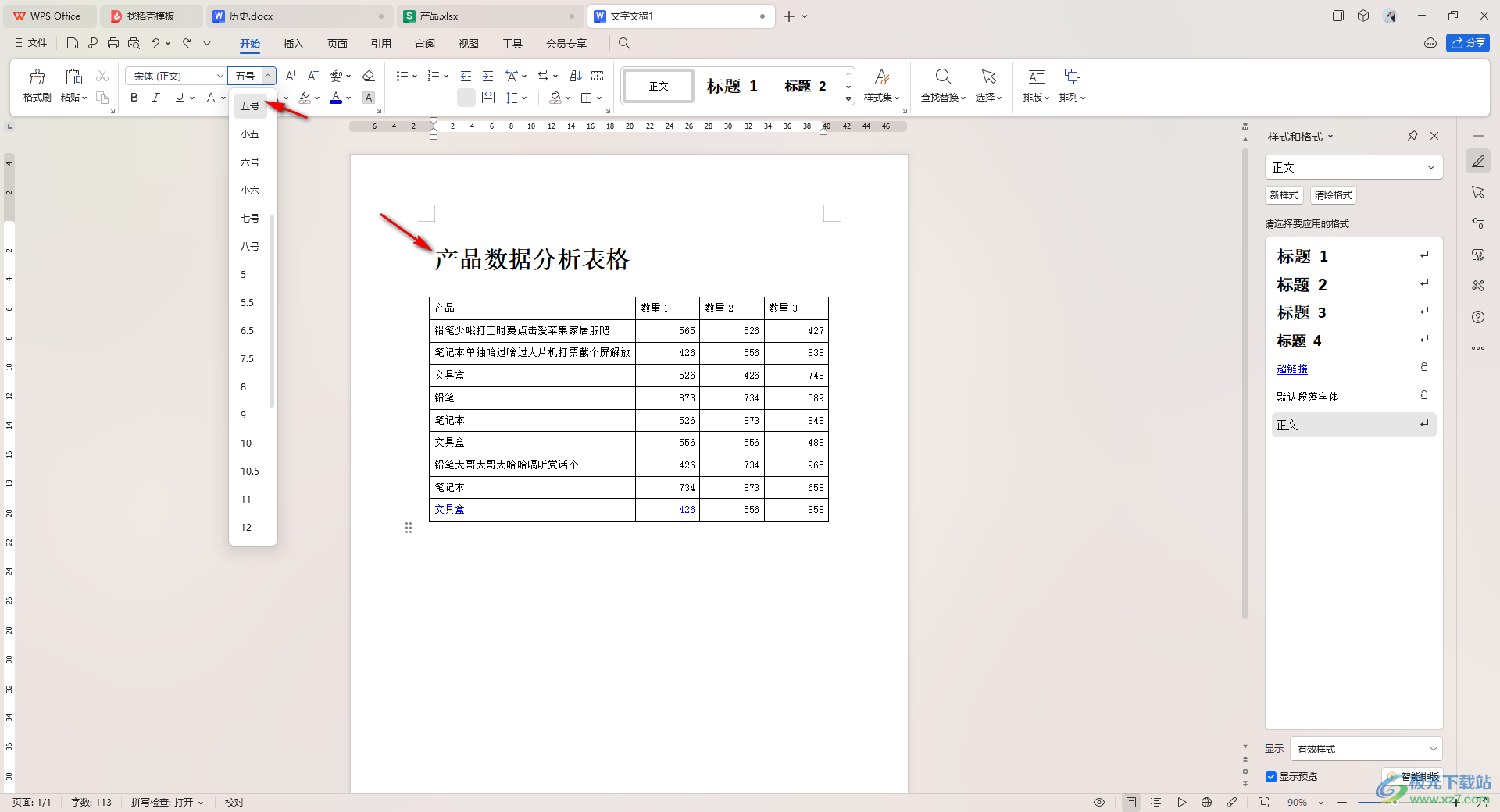Align text to the right
Screen dimensions: 1500x812
click(444, 98)
